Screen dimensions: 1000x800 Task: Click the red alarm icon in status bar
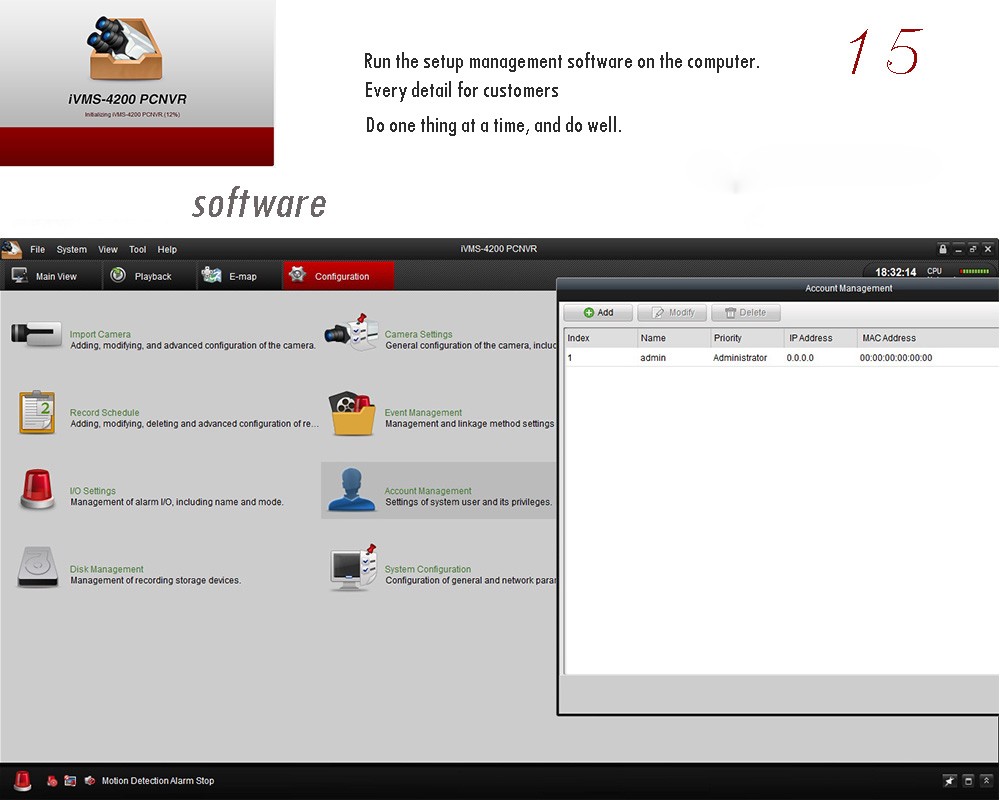coord(22,781)
